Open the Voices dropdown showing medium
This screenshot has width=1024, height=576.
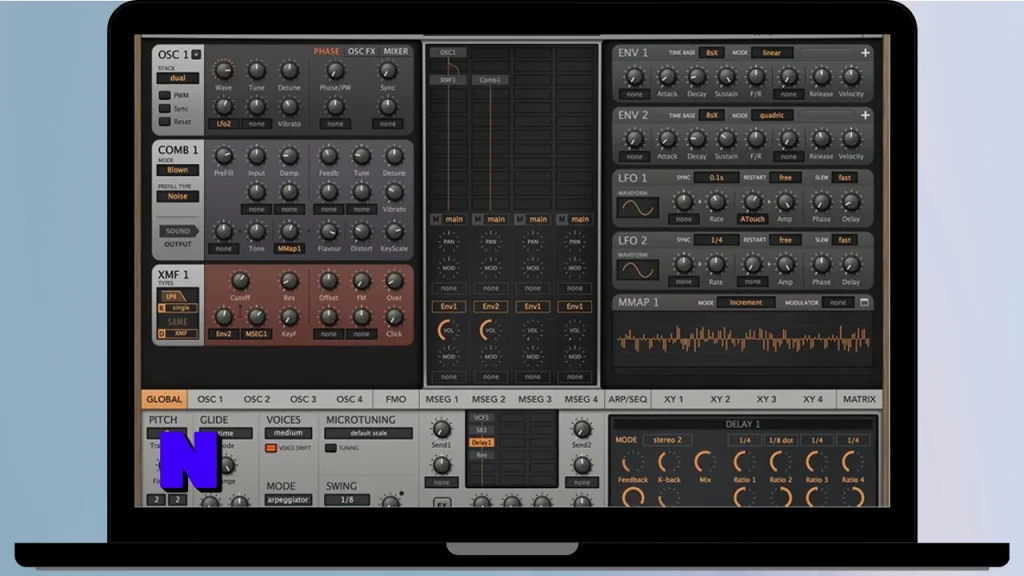288,433
